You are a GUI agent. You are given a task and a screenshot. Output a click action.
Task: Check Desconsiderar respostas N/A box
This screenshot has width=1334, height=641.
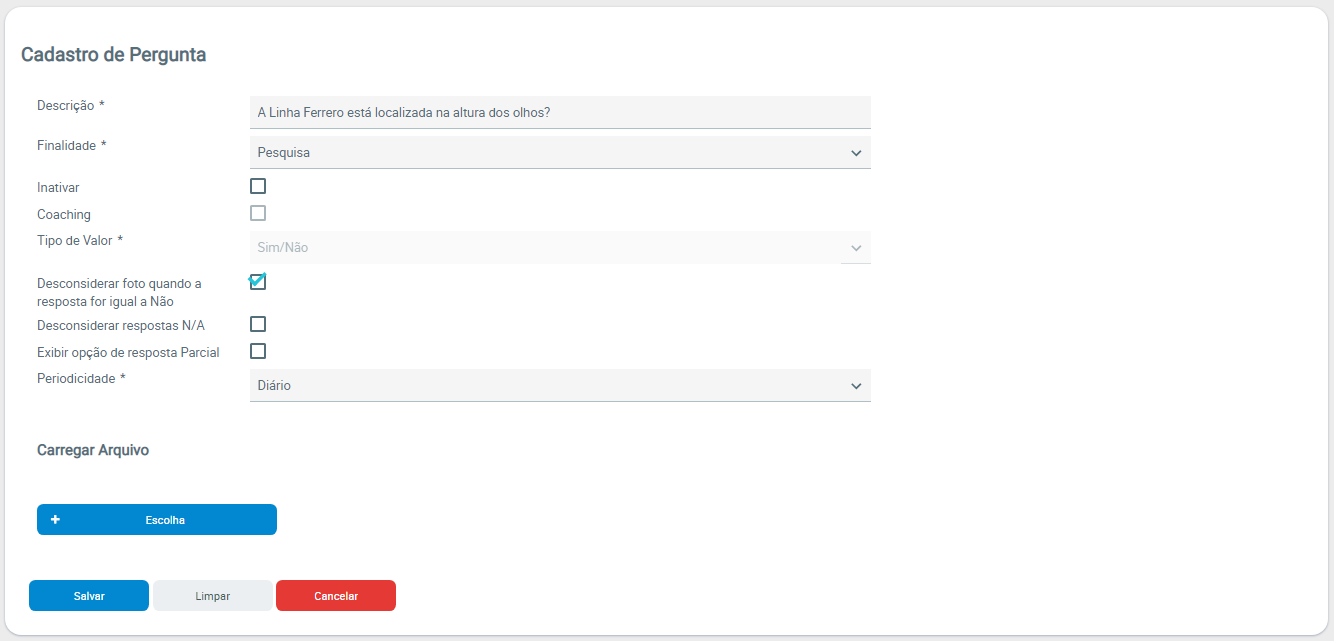258,324
